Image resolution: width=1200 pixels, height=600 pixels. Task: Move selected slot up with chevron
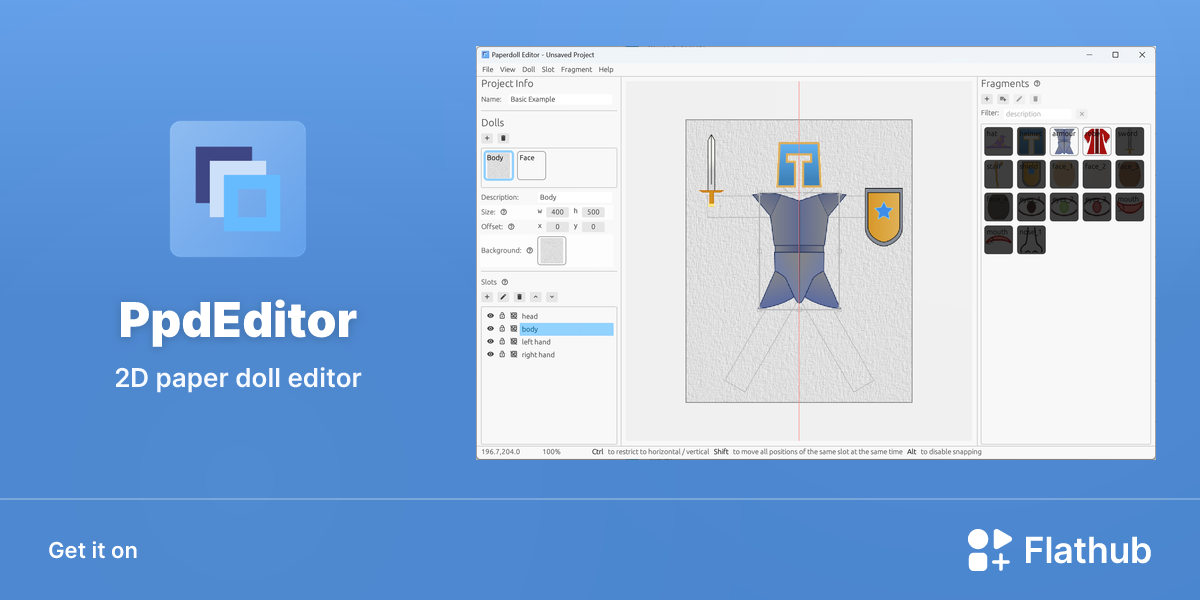tap(535, 297)
